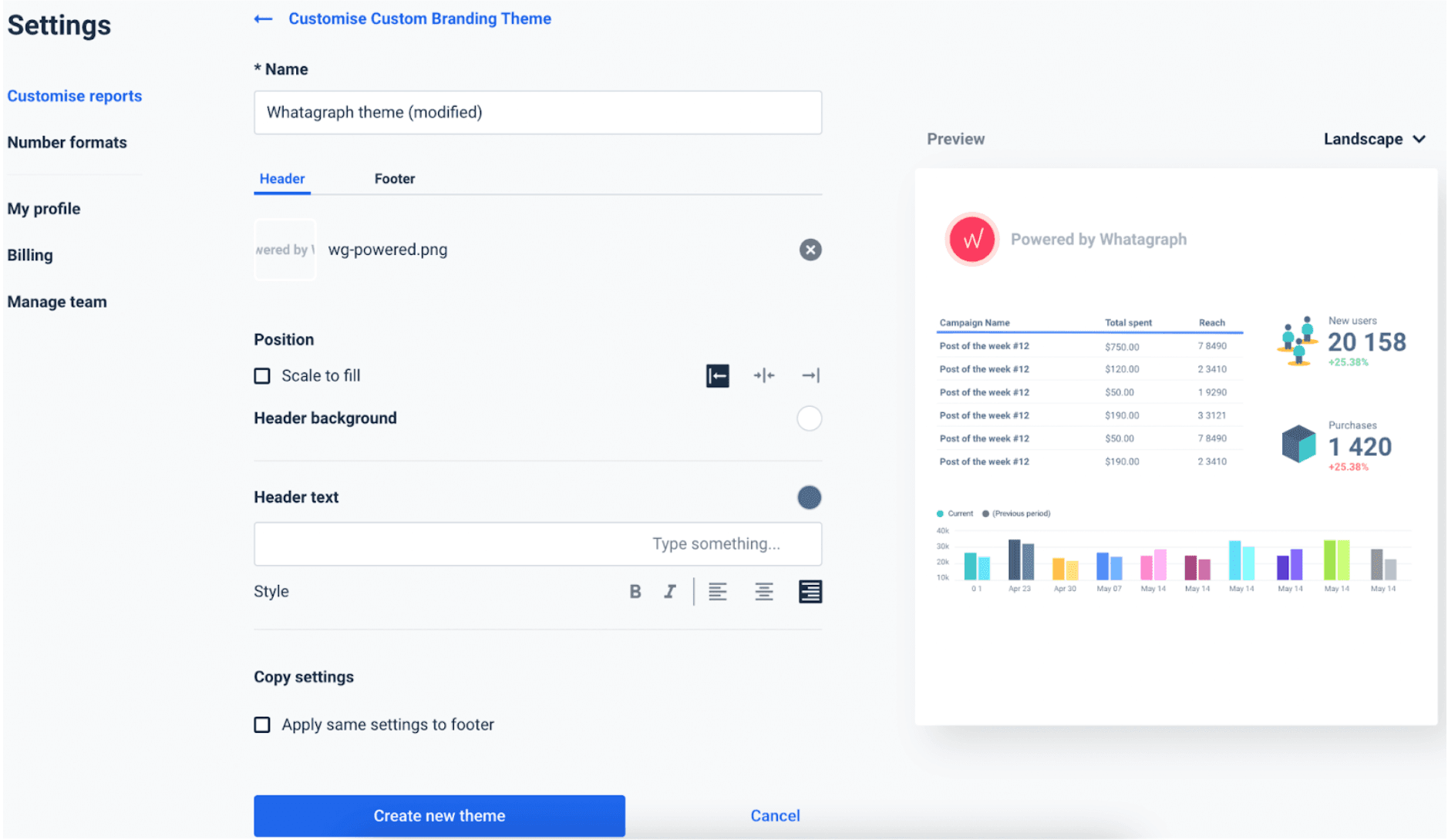1448x840 pixels.
Task: Cancel theme customisation
Action: pyautogui.click(x=775, y=816)
